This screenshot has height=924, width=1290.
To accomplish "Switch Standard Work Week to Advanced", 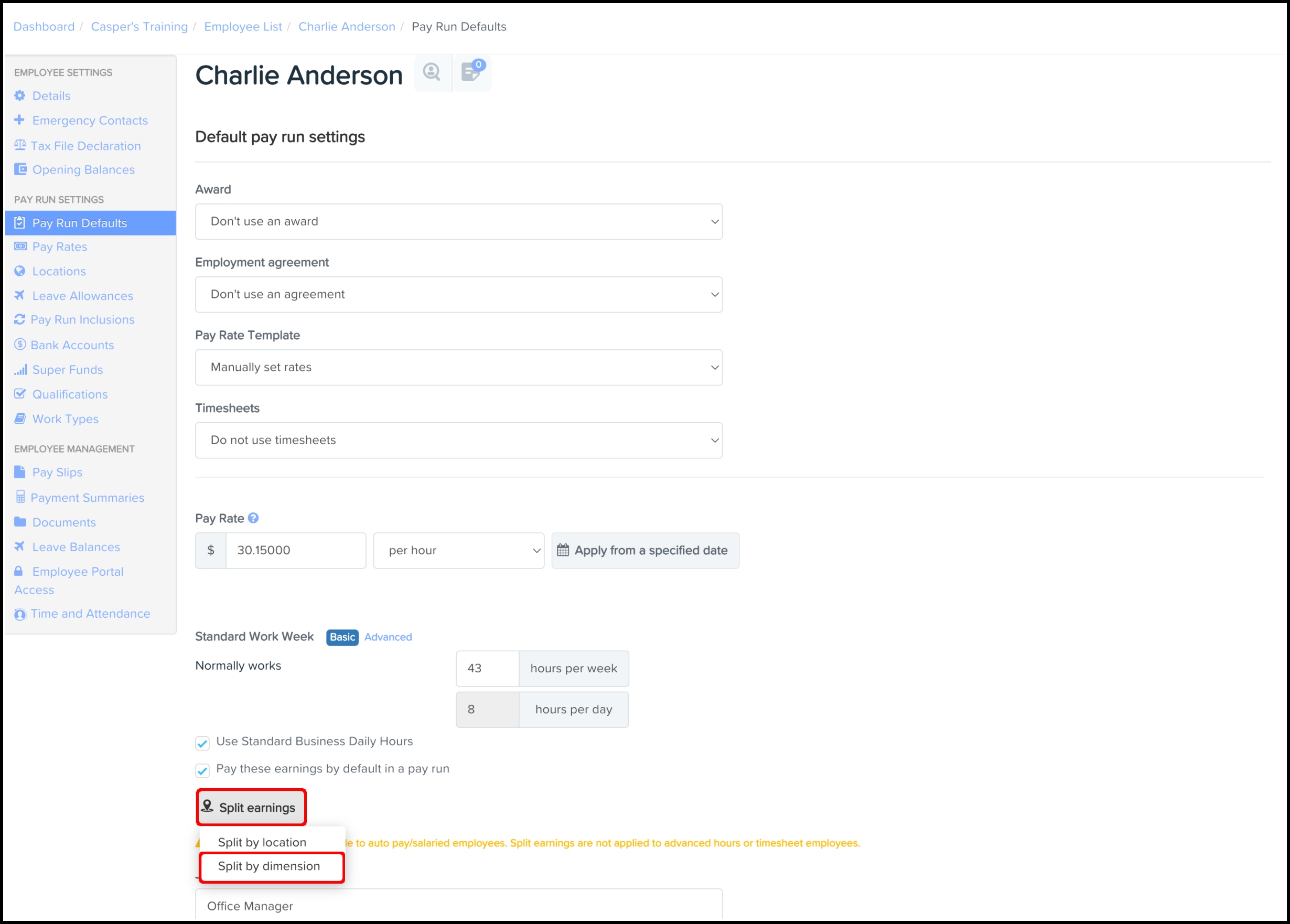I will (388, 637).
